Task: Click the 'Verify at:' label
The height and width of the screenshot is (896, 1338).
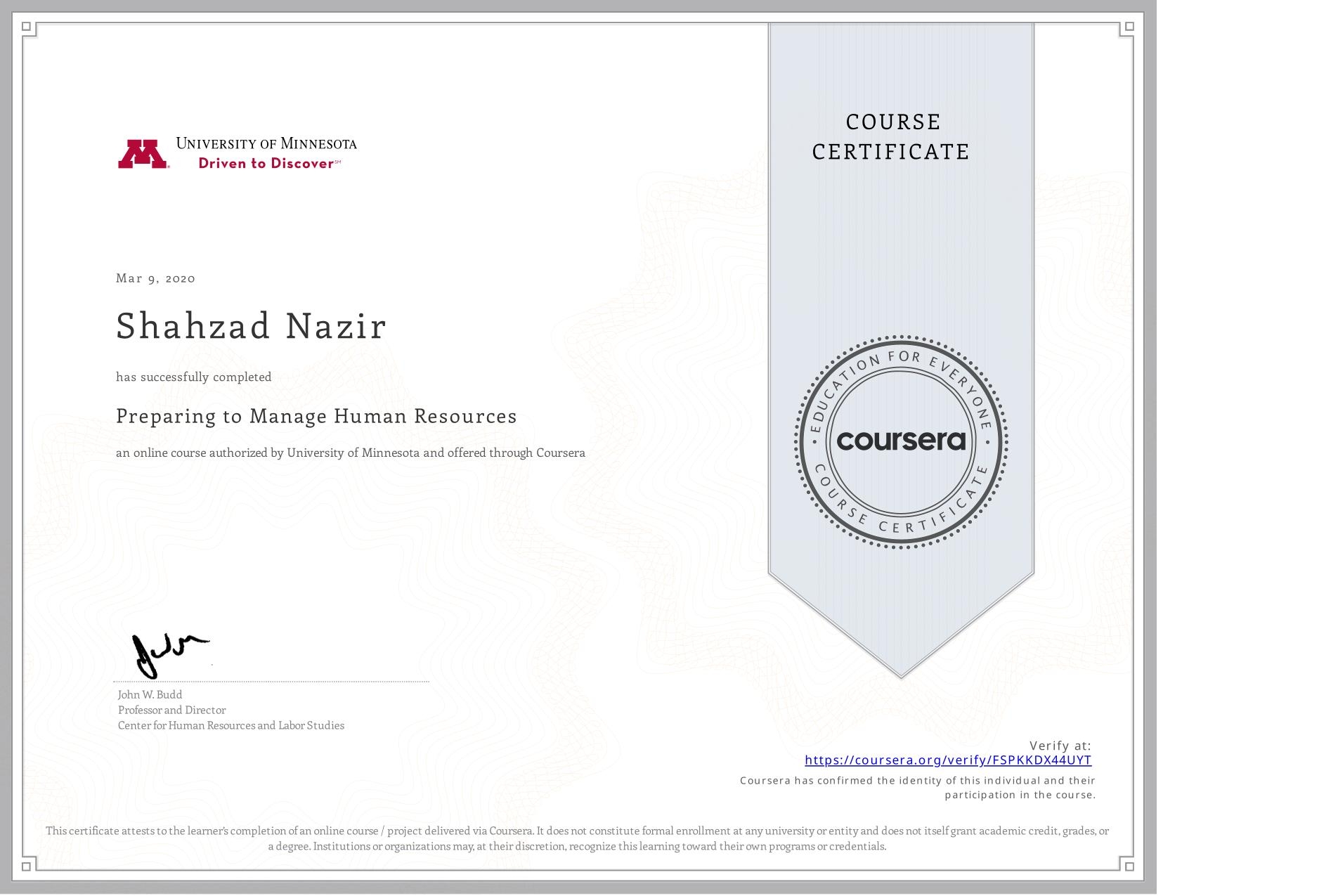Action: click(x=1060, y=746)
